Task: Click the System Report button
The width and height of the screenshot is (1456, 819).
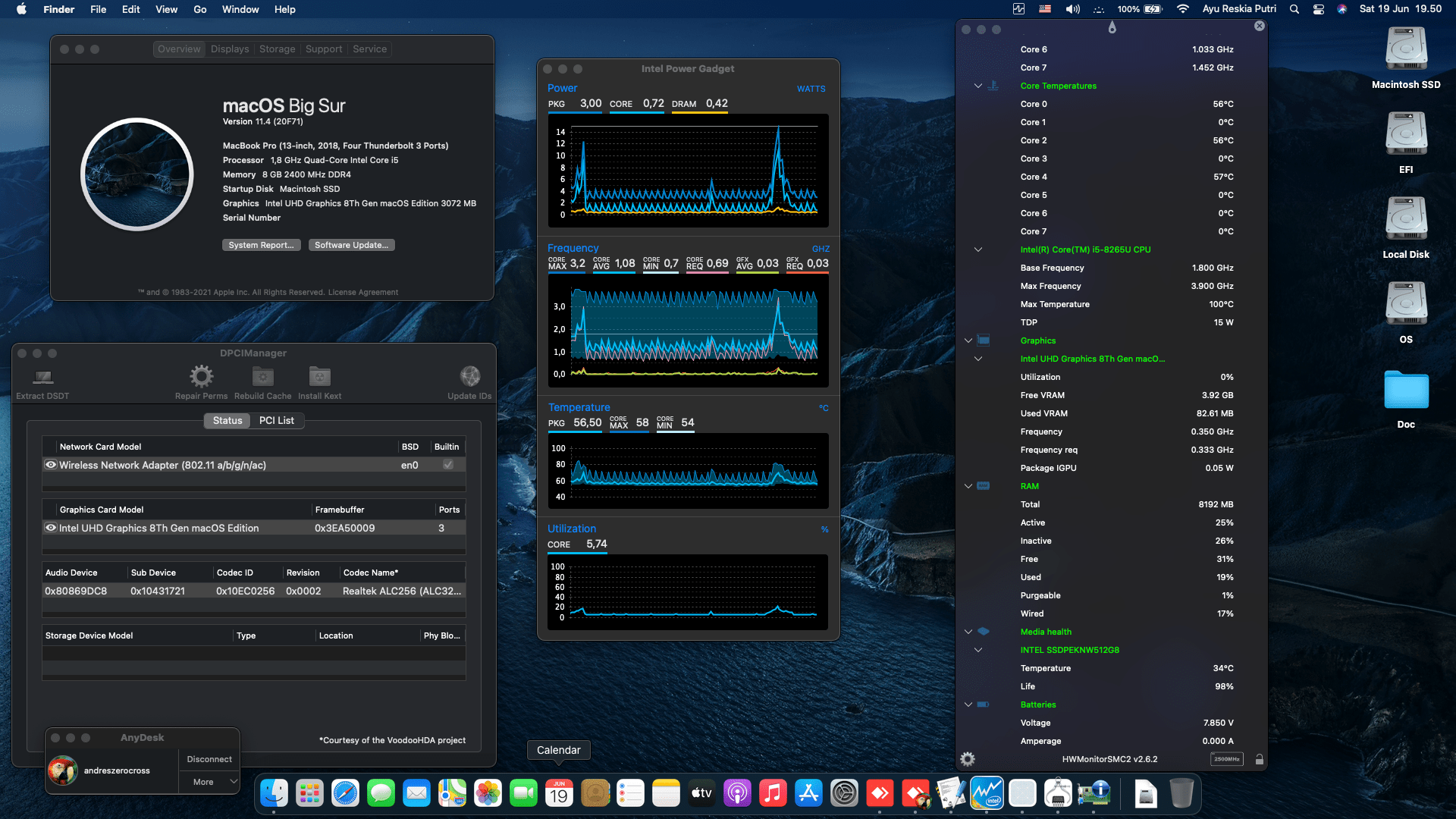Action: pyautogui.click(x=261, y=245)
